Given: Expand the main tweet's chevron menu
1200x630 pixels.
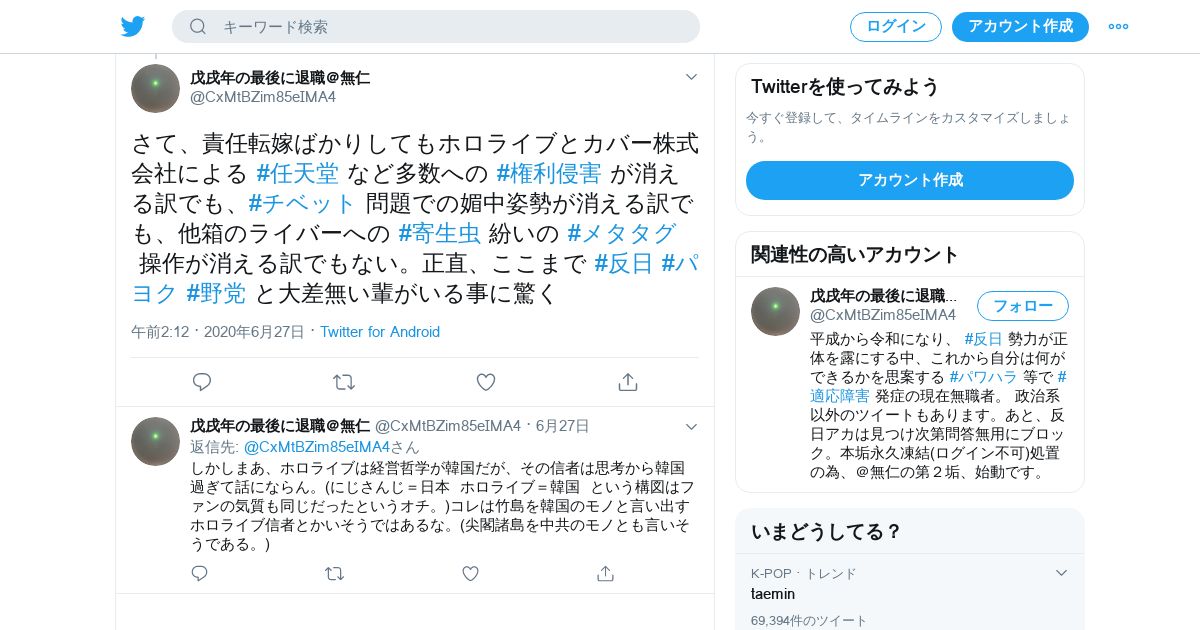Looking at the screenshot, I should pyautogui.click(x=691, y=77).
